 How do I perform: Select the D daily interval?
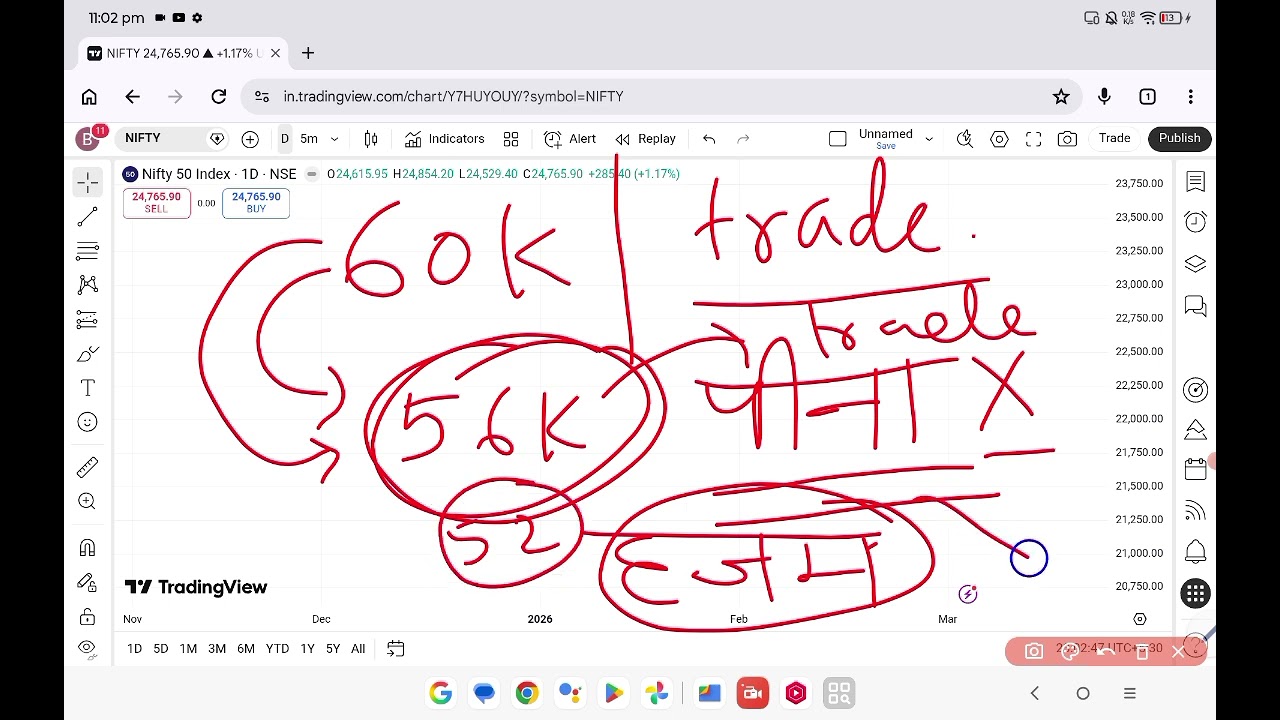click(285, 139)
